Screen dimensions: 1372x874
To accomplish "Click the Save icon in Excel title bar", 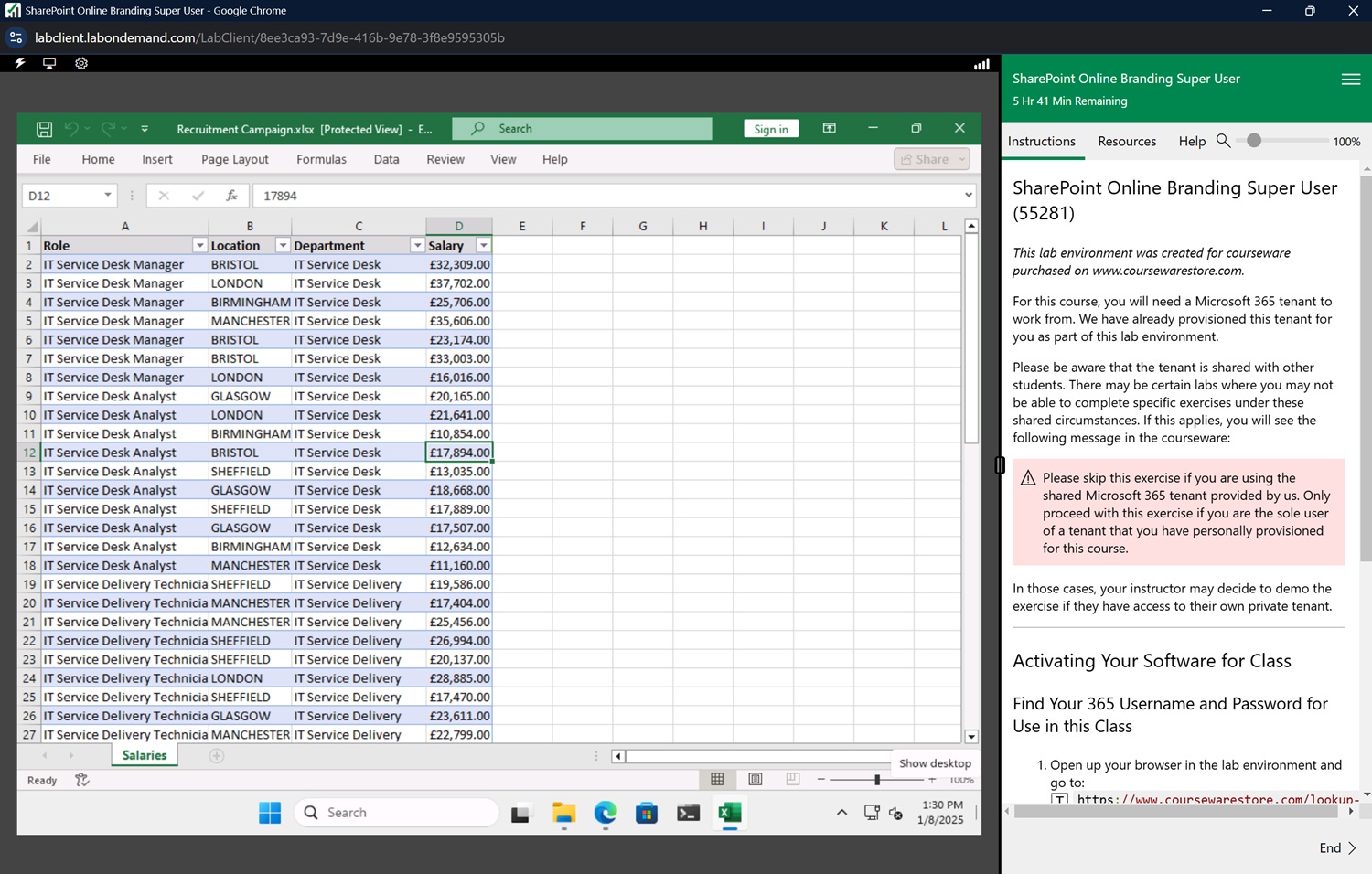I will [44, 129].
